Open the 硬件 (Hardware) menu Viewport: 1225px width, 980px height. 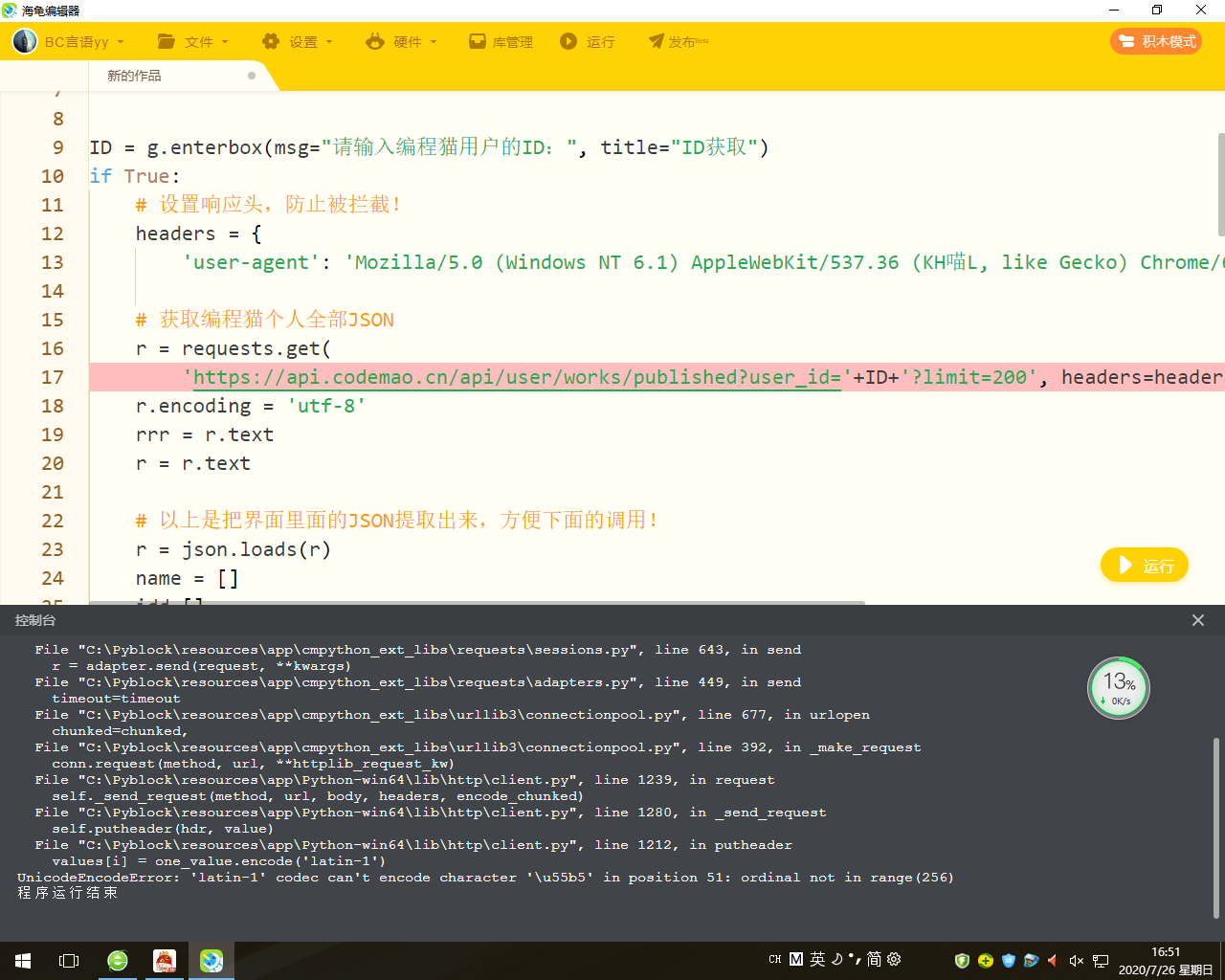tap(401, 42)
